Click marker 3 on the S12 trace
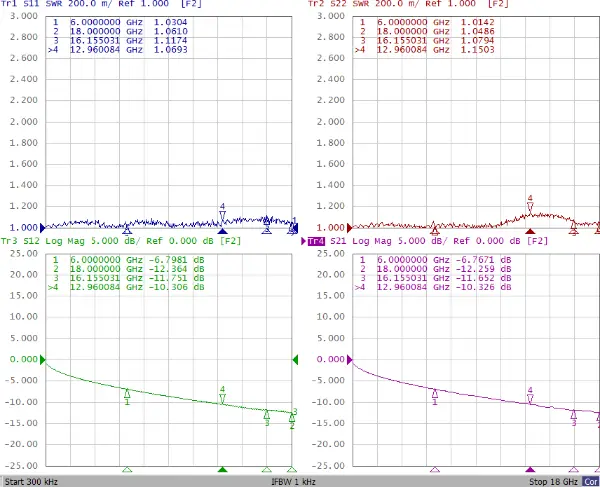The image size is (600, 487). tap(267, 415)
